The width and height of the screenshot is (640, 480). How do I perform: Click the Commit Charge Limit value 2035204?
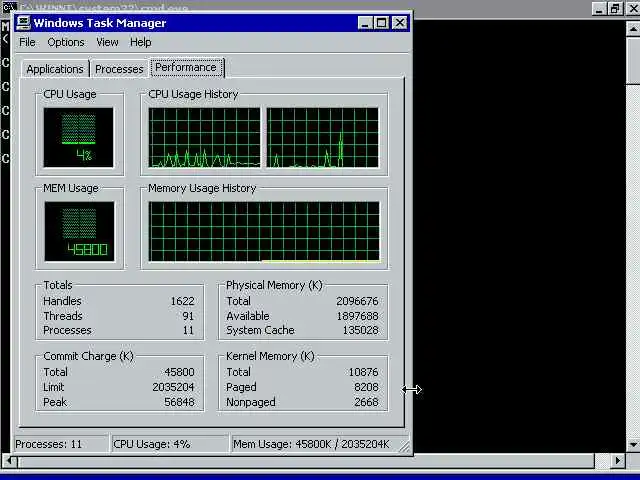(173, 387)
